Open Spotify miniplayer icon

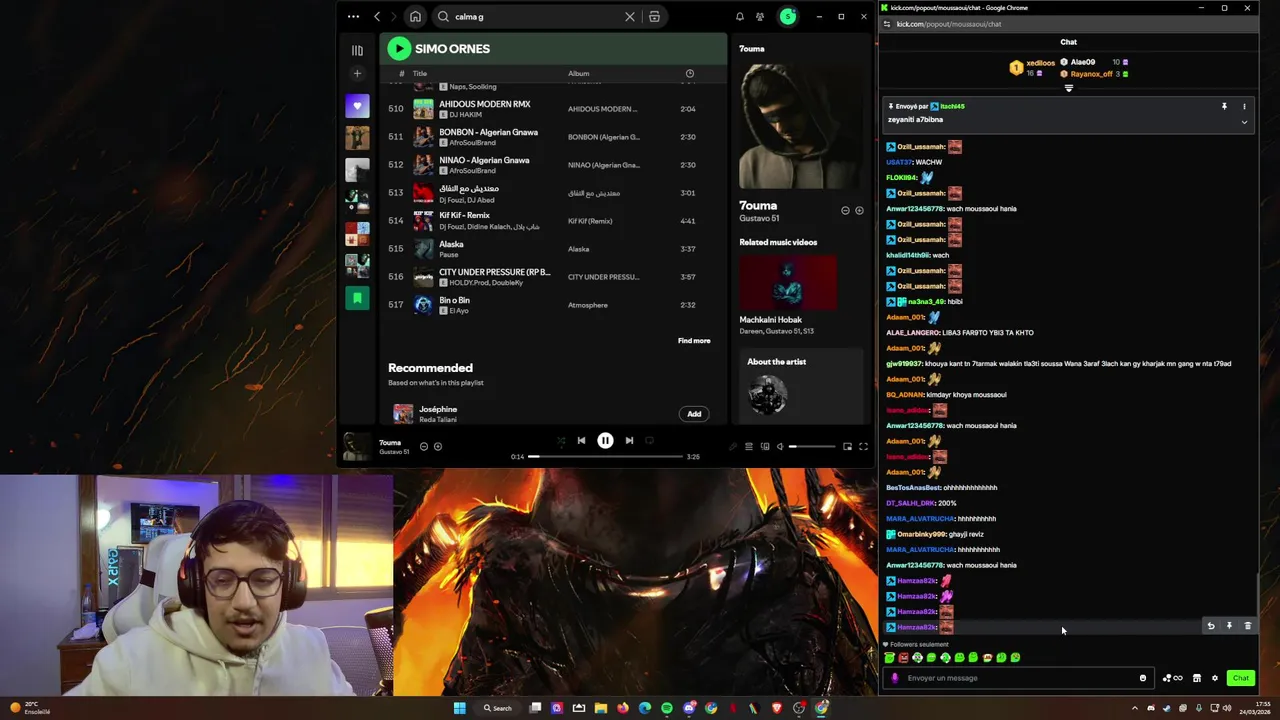847,447
